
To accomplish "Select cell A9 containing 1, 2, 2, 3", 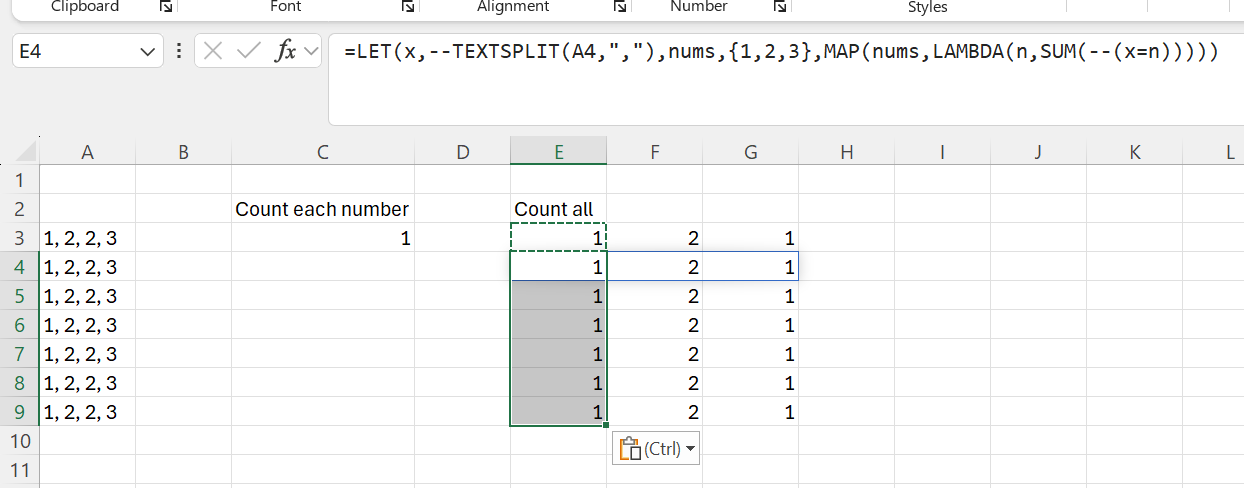I will 87,412.
